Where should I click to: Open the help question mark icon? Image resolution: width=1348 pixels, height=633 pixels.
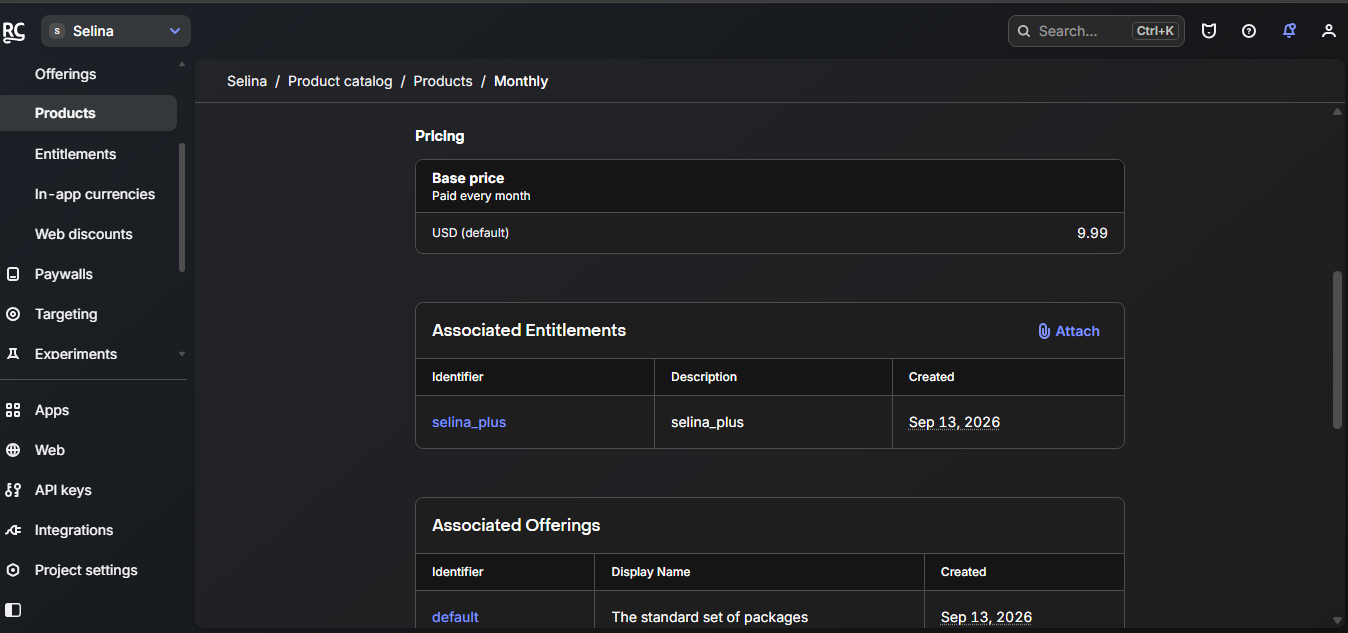(1249, 31)
